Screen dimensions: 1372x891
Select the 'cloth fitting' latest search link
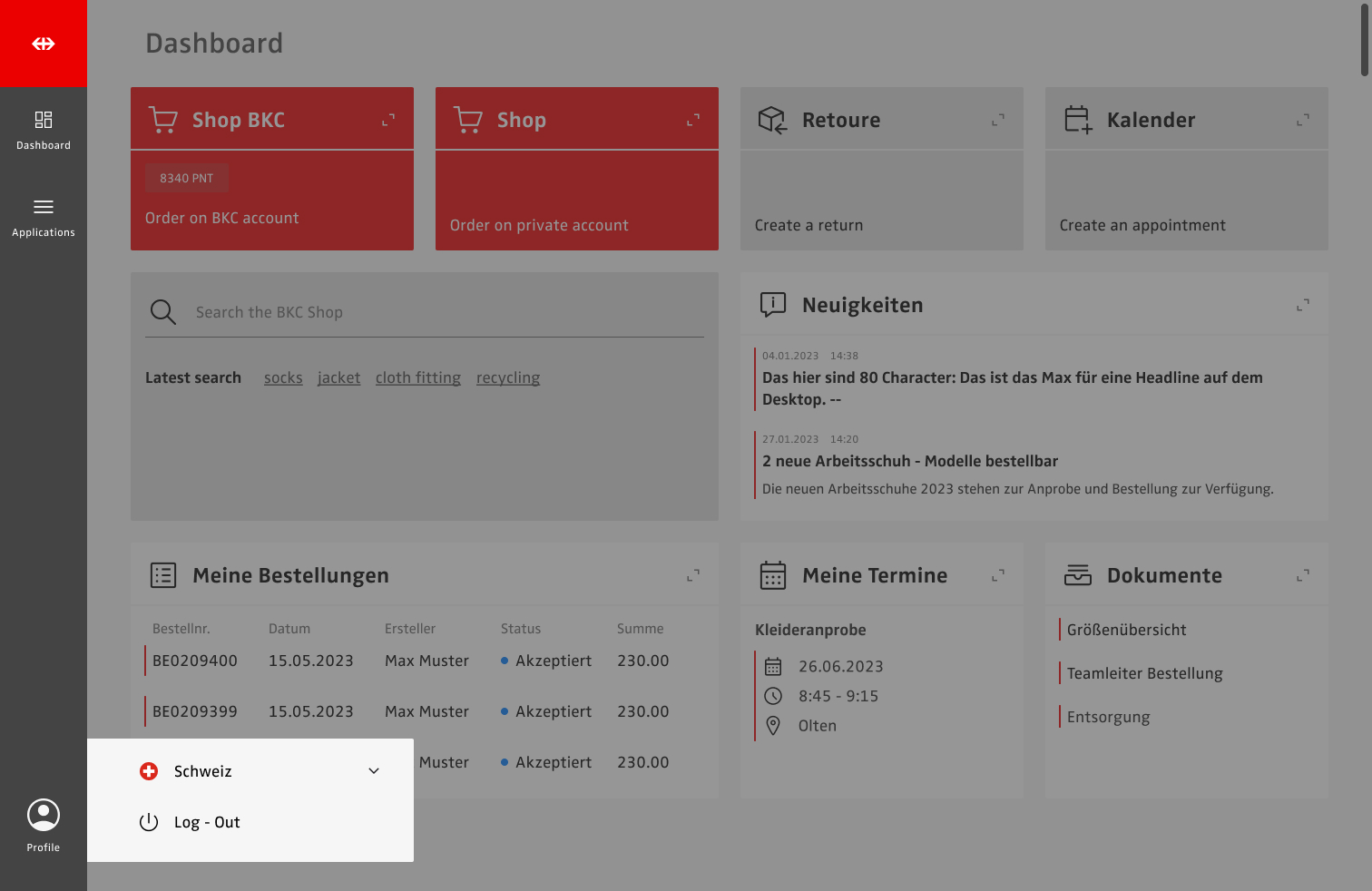point(417,377)
